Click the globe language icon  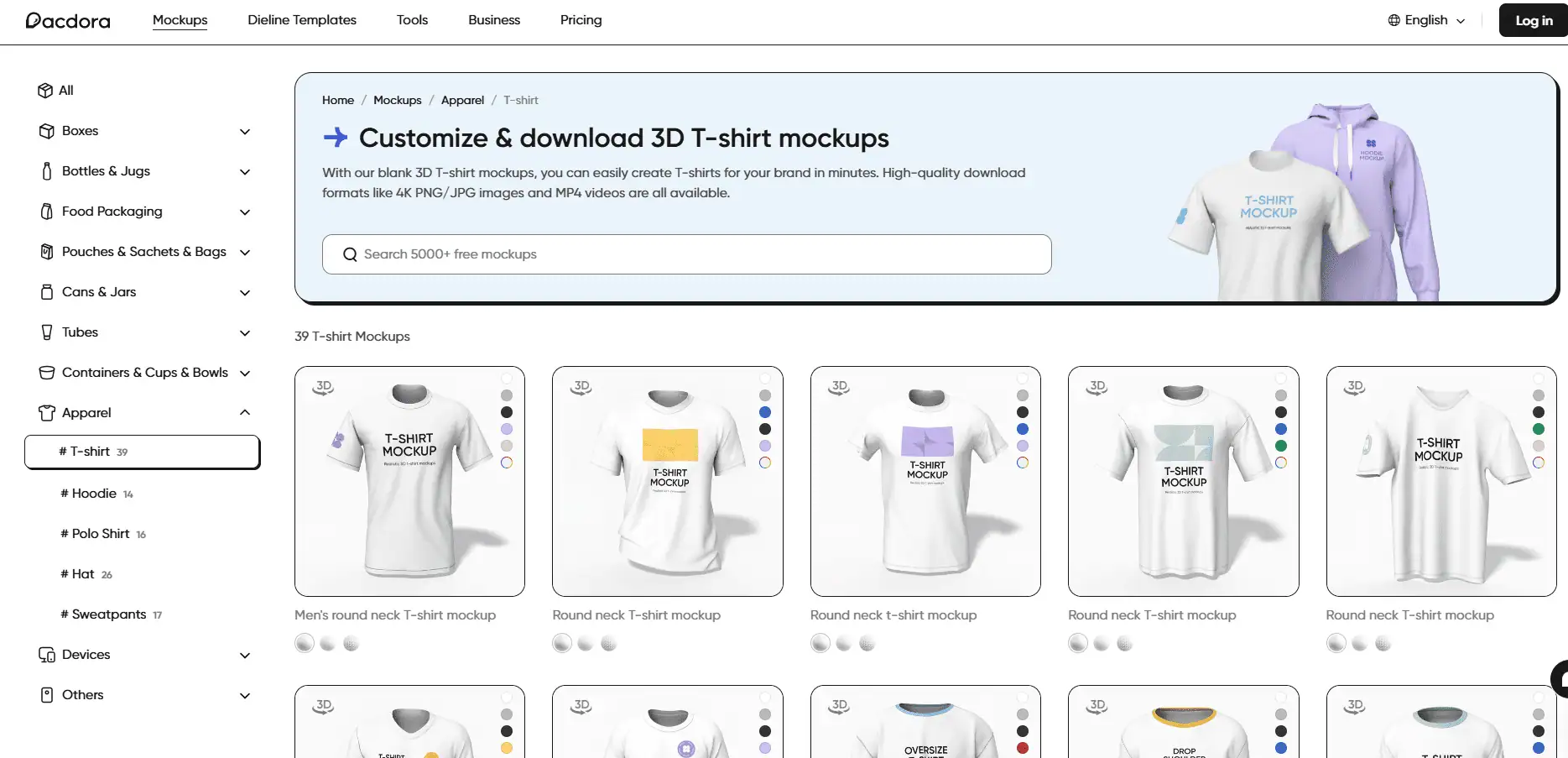coord(1393,20)
